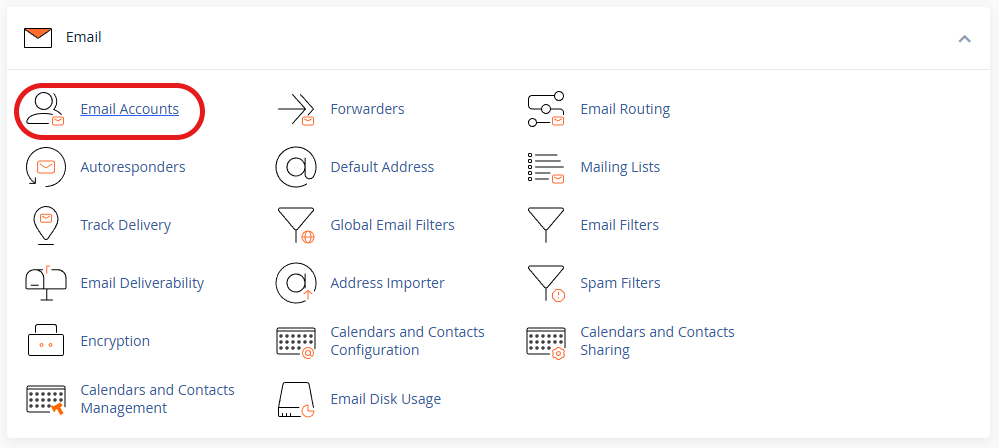Click the Email Deliverability mailbox icon

pos(45,283)
